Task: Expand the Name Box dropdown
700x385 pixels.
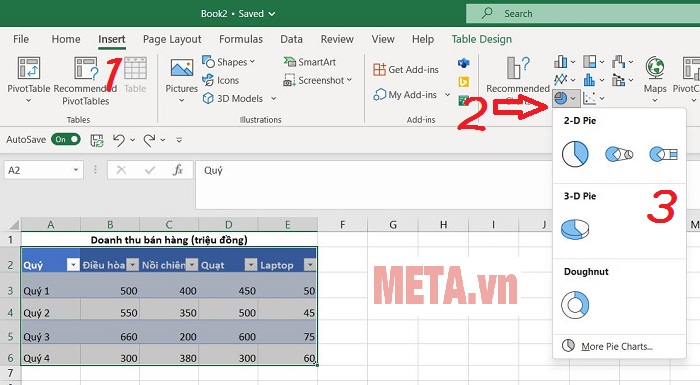Action: [76, 170]
